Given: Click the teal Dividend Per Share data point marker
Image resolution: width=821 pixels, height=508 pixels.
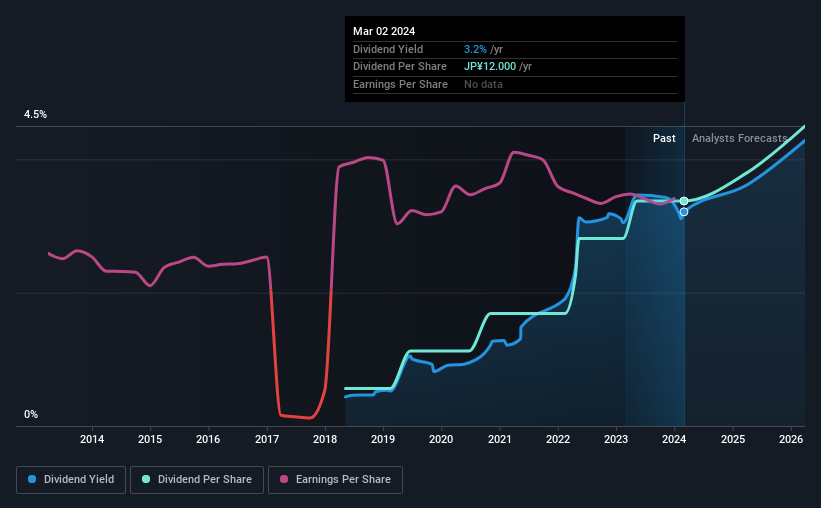Looking at the screenshot, I should coord(684,201).
